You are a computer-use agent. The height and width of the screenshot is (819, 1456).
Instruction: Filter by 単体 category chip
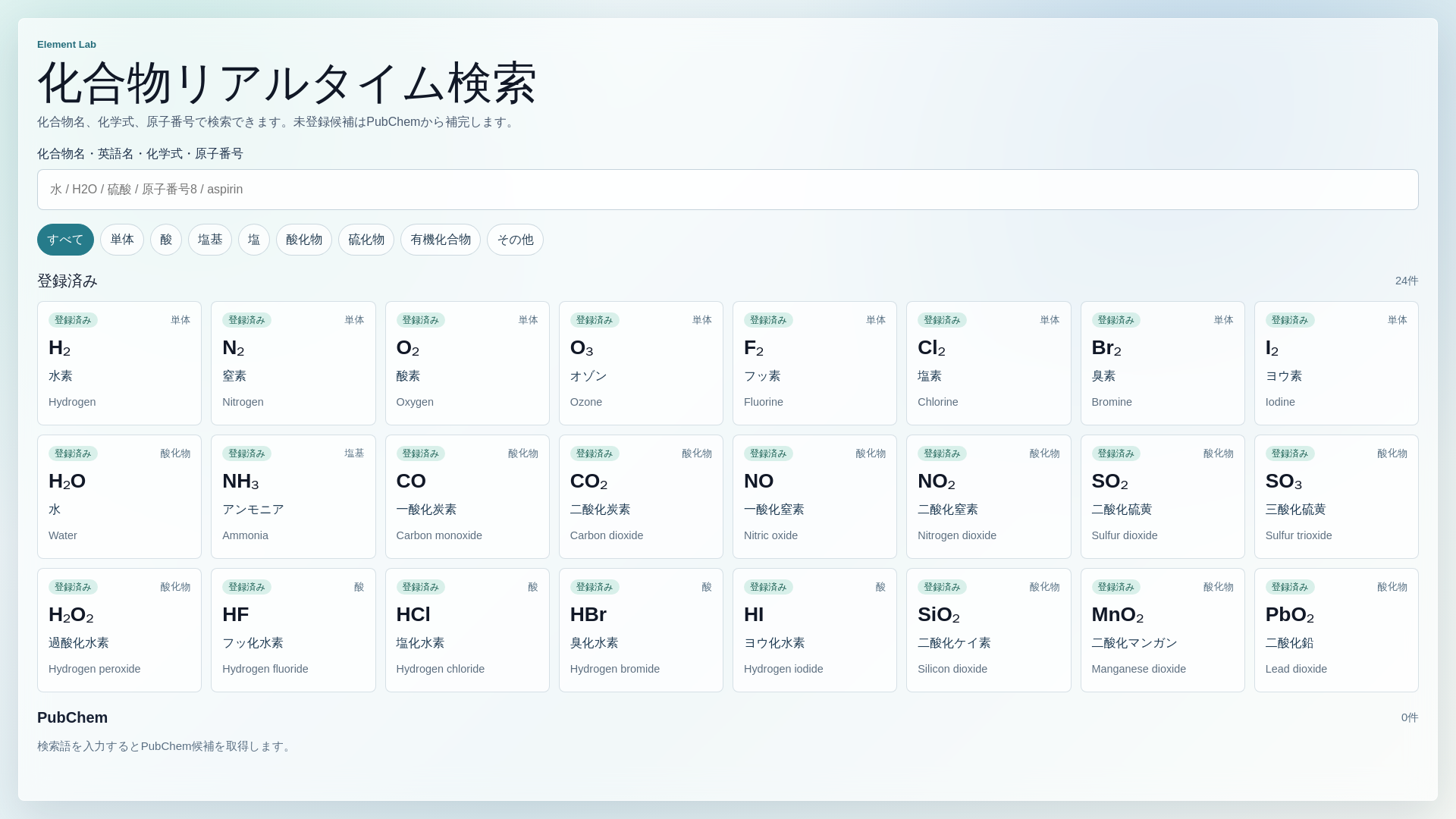pyautogui.click(x=122, y=240)
